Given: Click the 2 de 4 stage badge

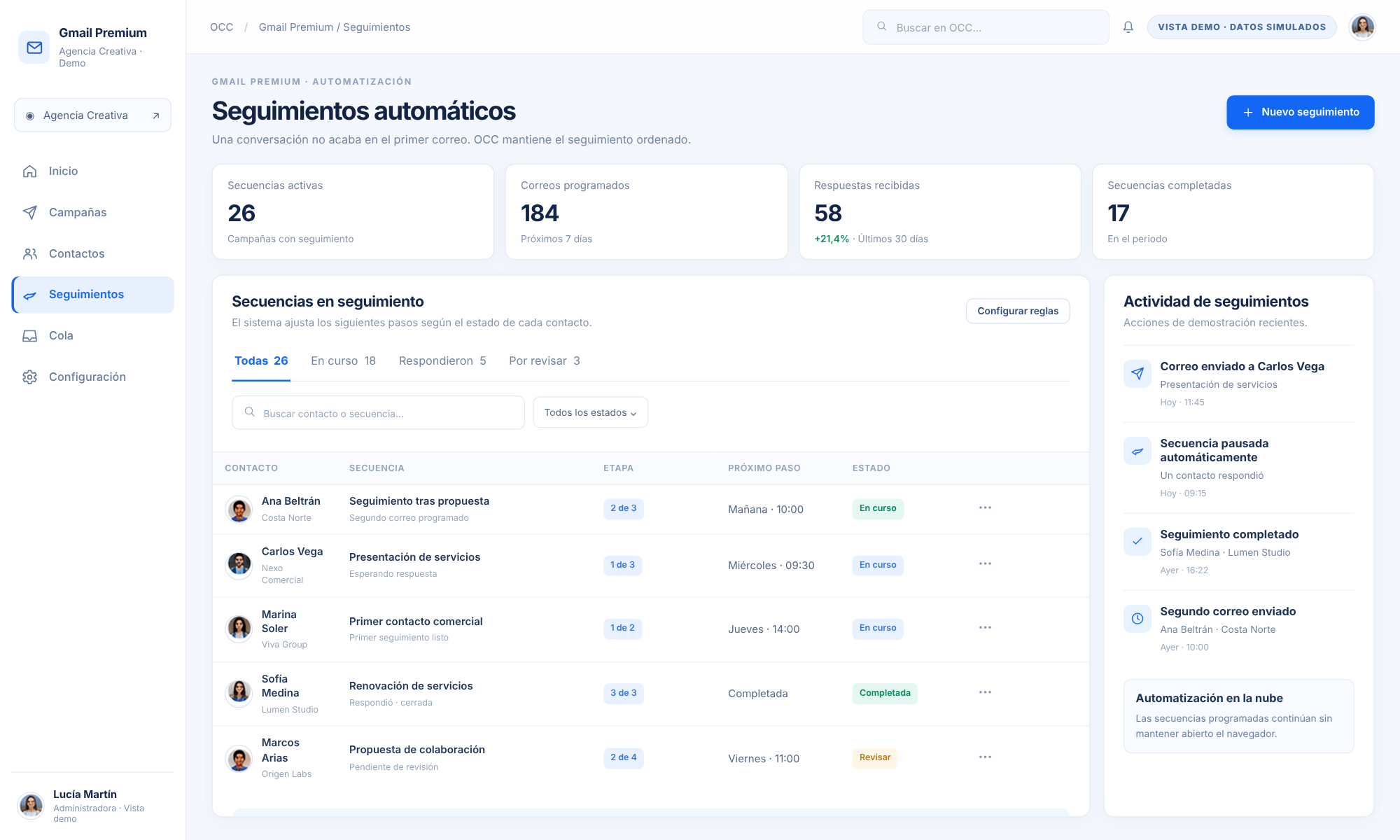Looking at the screenshot, I should coord(623,757).
